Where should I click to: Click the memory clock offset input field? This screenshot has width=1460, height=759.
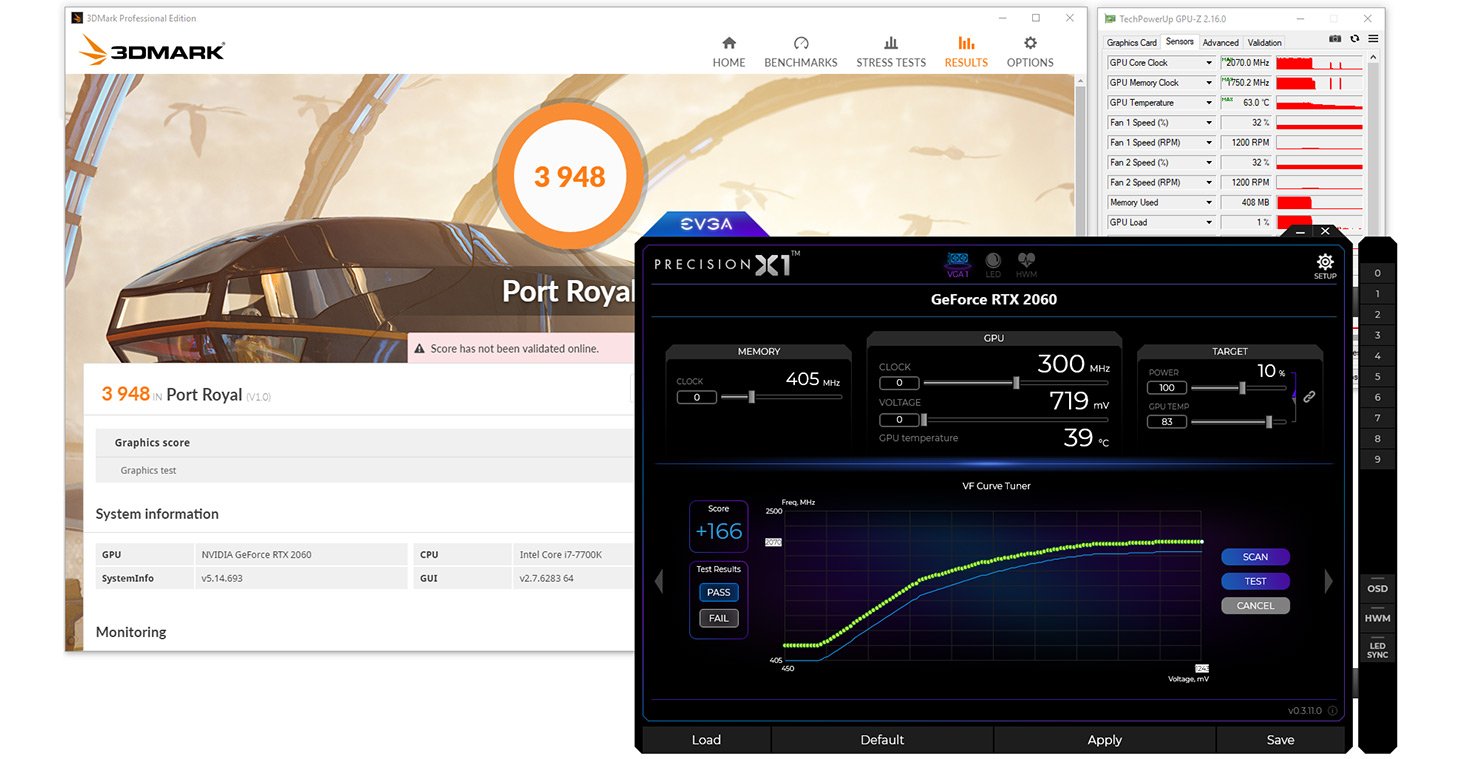click(696, 398)
